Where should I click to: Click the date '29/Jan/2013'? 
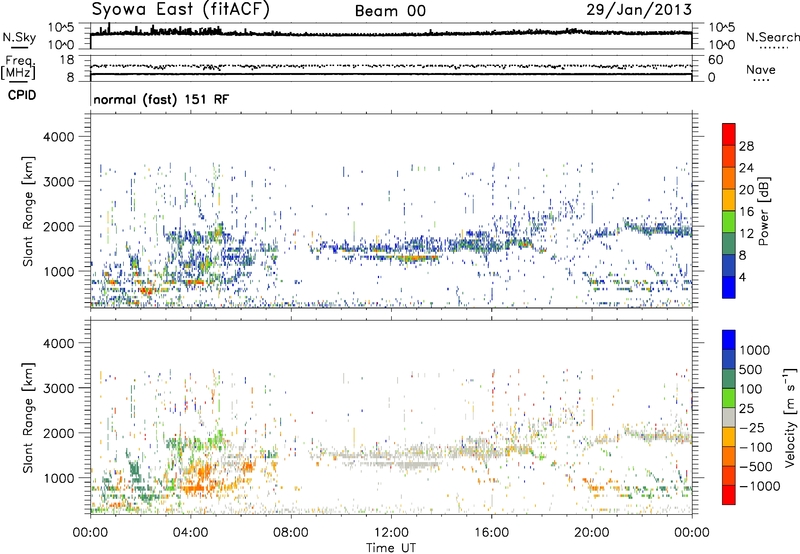tap(639, 9)
